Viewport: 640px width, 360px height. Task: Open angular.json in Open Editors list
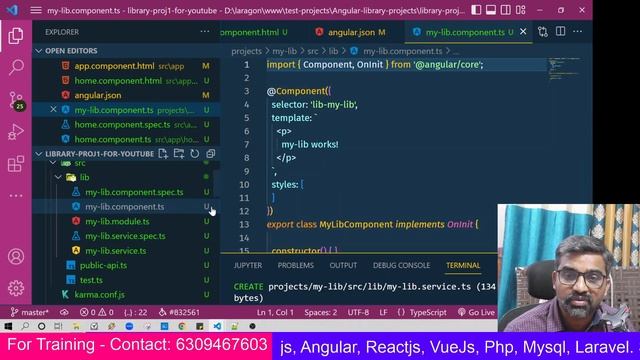[x=126, y=96]
